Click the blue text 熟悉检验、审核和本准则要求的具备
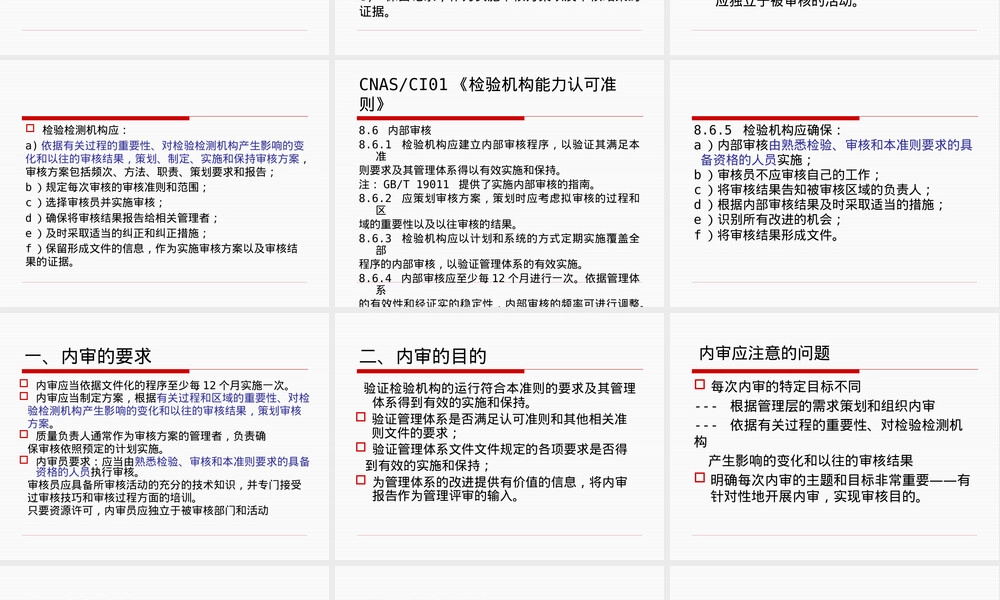Viewport: 1000px width, 600px height. (222, 462)
